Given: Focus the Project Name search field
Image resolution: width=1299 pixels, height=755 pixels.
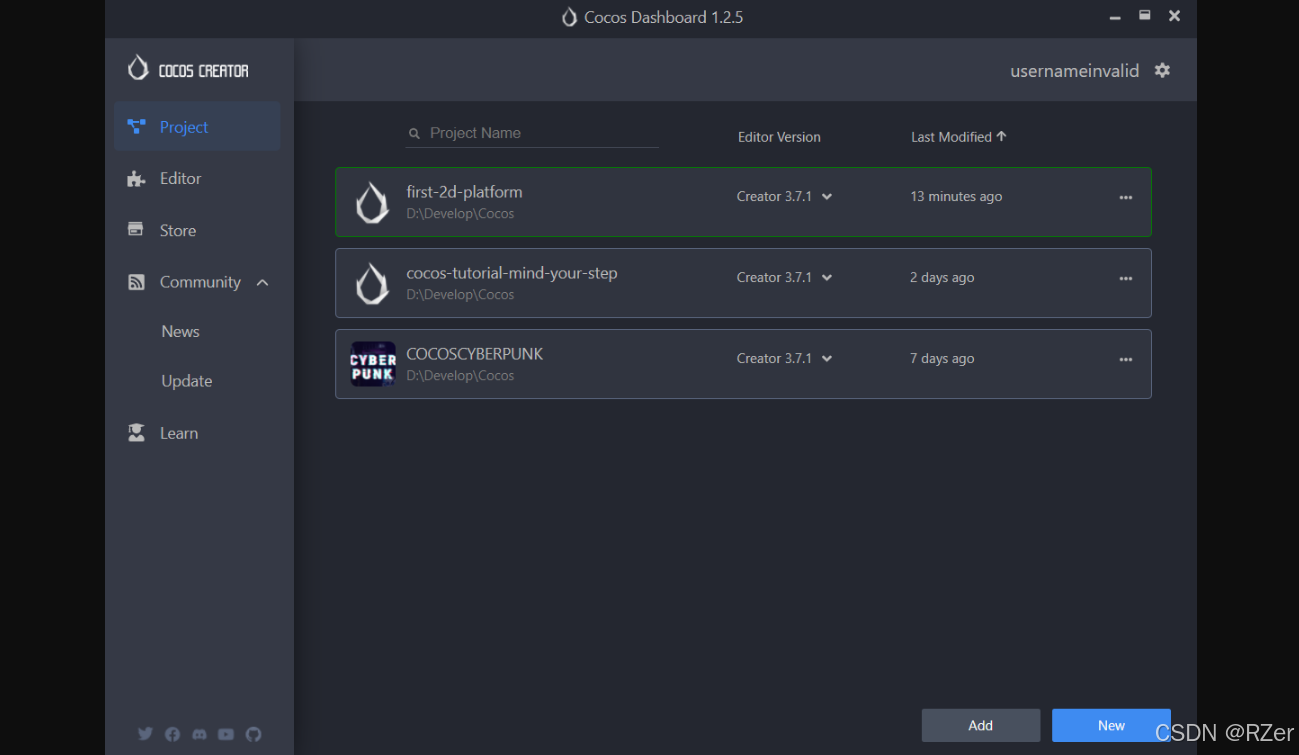Looking at the screenshot, I should [x=532, y=133].
